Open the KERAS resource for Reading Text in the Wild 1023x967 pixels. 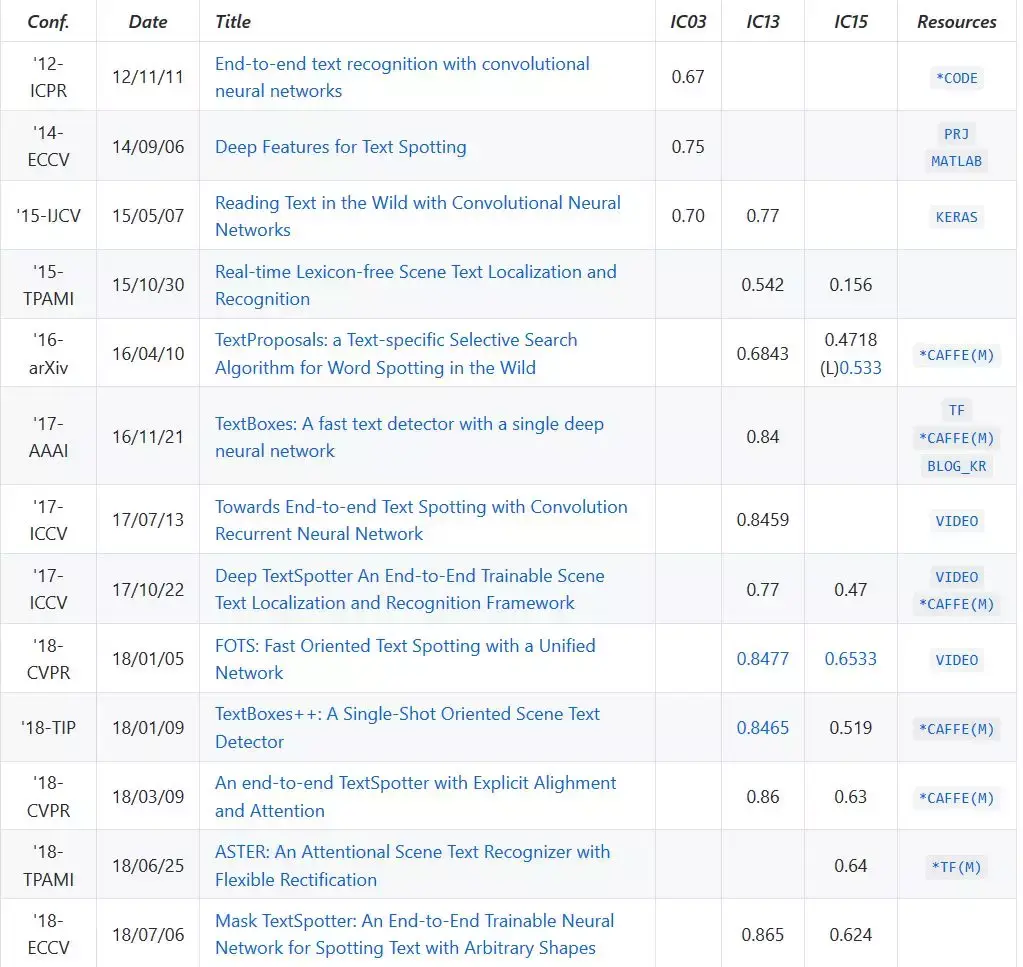[x=956, y=216]
